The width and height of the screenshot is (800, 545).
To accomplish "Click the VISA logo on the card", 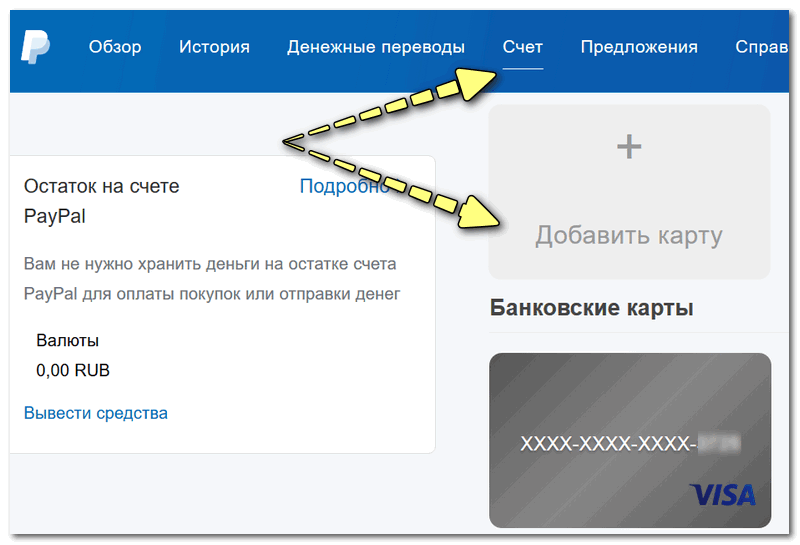I will (x=722, y=495).
